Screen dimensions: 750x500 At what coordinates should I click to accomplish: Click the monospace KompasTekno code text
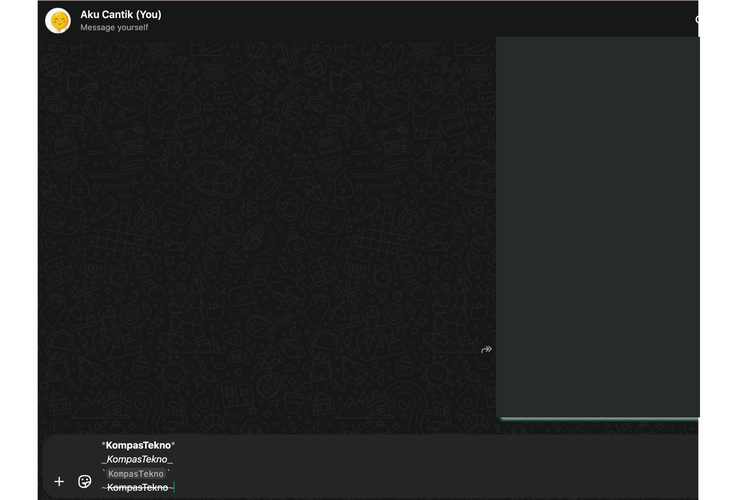point(136,473)
